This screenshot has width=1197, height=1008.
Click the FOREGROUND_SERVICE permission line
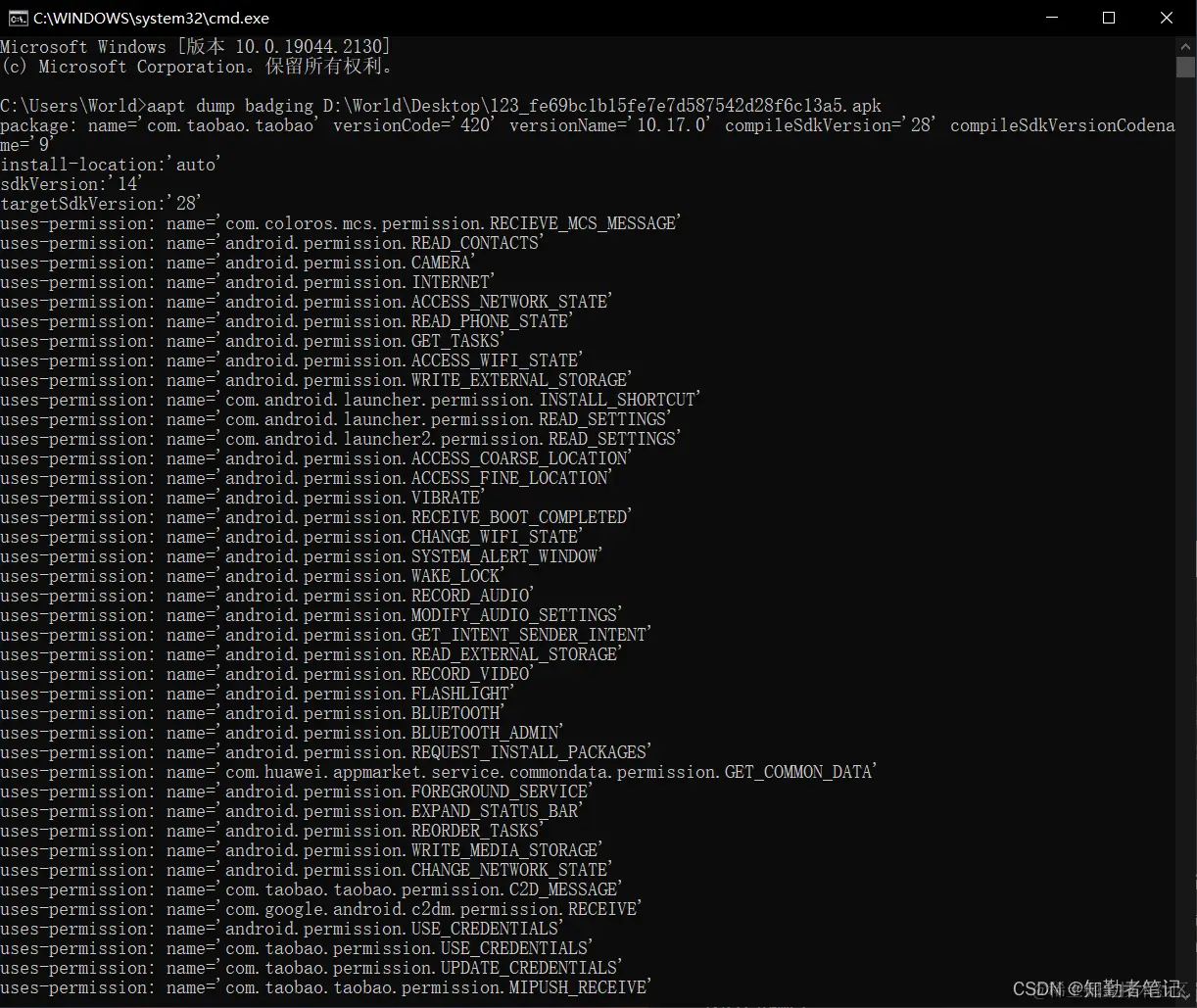pyautogui.click(x=296, y=792)
